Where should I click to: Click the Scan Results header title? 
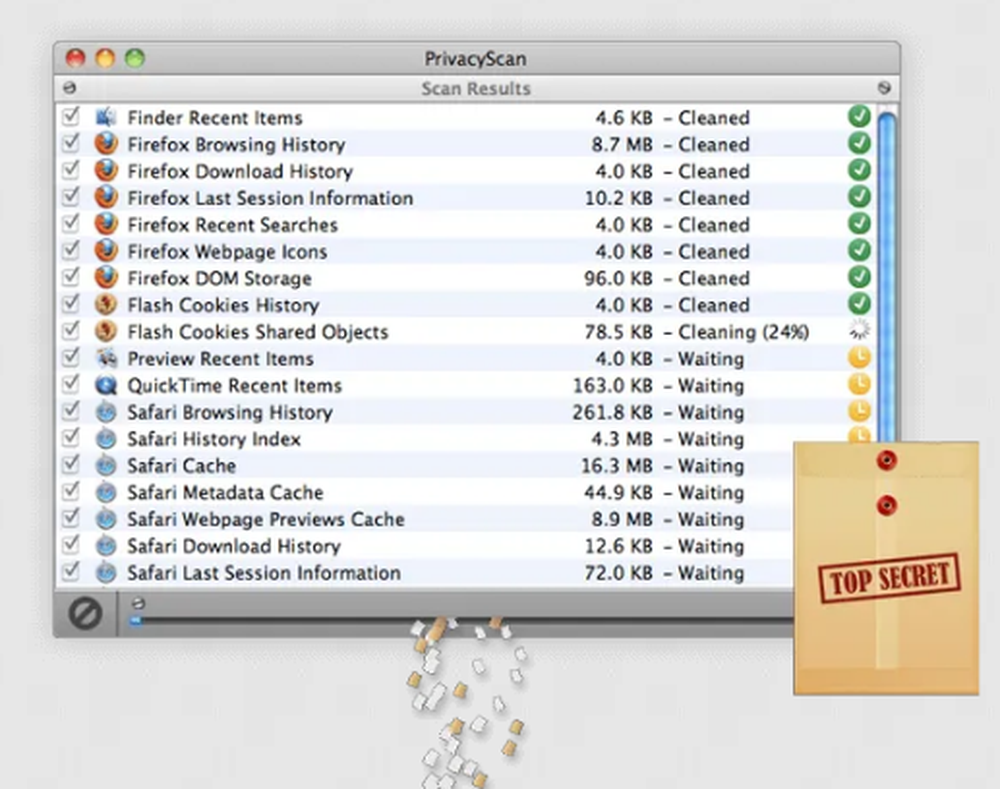(x=476, y=89)
